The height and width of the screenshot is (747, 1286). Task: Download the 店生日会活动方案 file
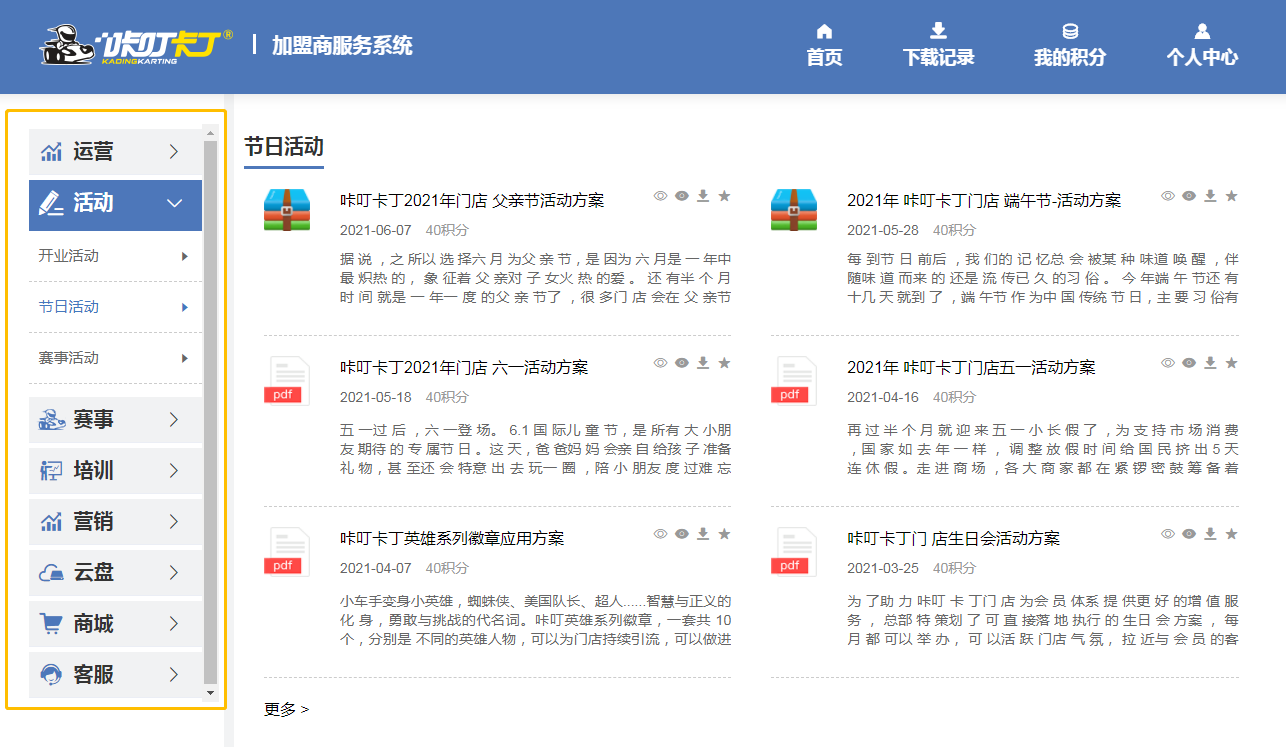[1210, 534]
